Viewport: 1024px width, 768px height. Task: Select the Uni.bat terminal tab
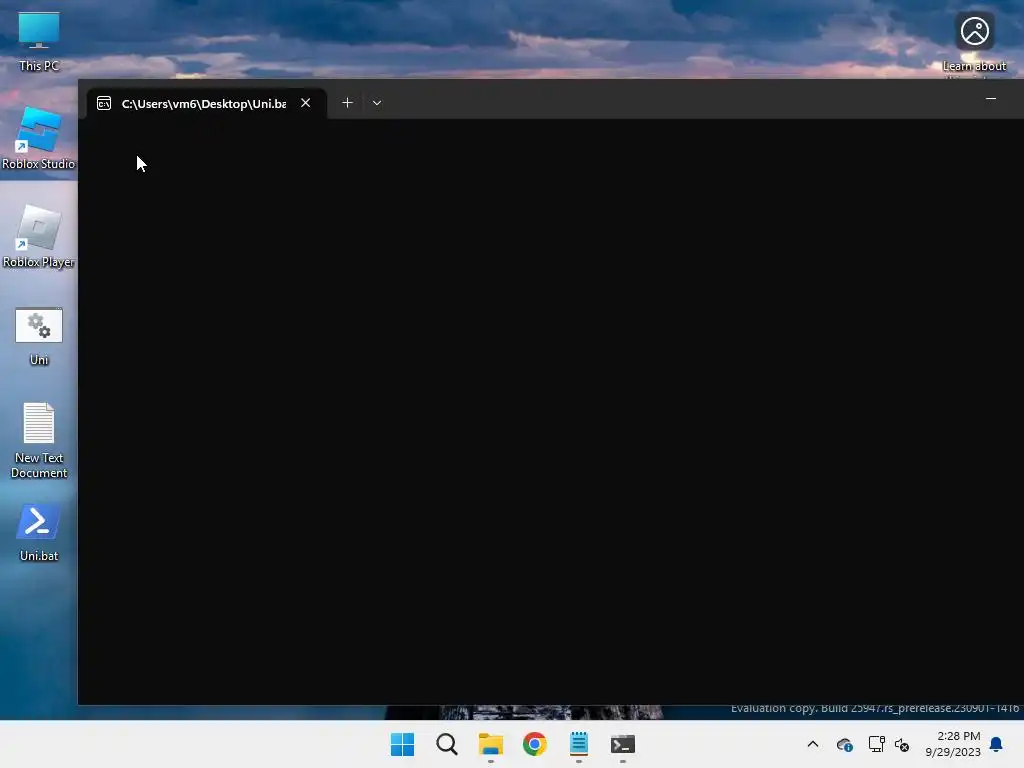(x=206, y=103)
